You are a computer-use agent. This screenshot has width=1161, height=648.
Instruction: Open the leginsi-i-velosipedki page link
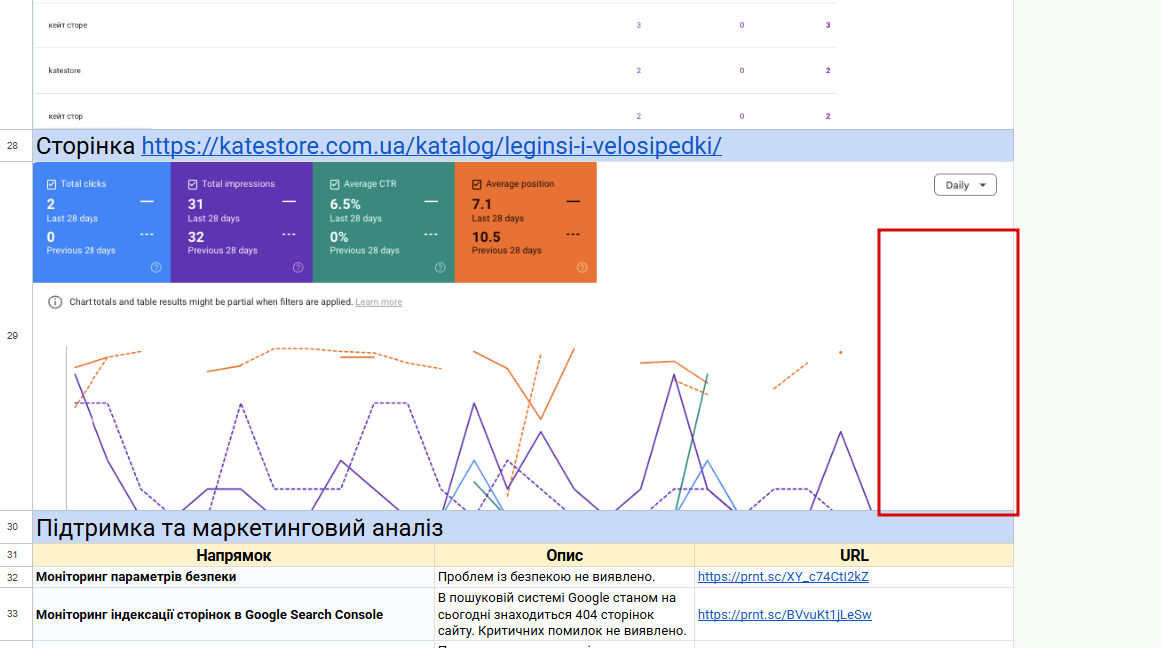tap(431, 146)
